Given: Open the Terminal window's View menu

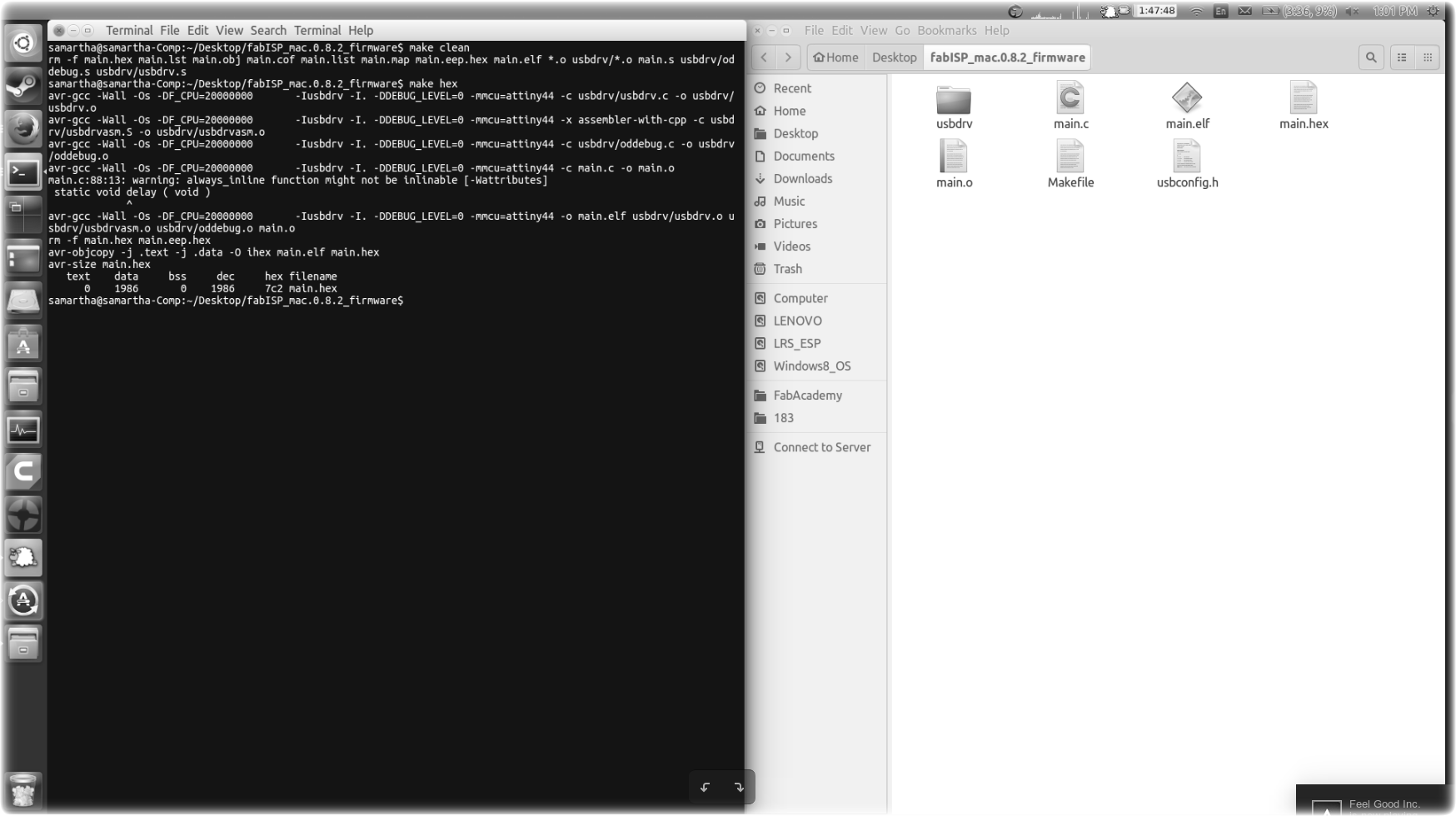Looking at the screenshot, I should (229, 30).
